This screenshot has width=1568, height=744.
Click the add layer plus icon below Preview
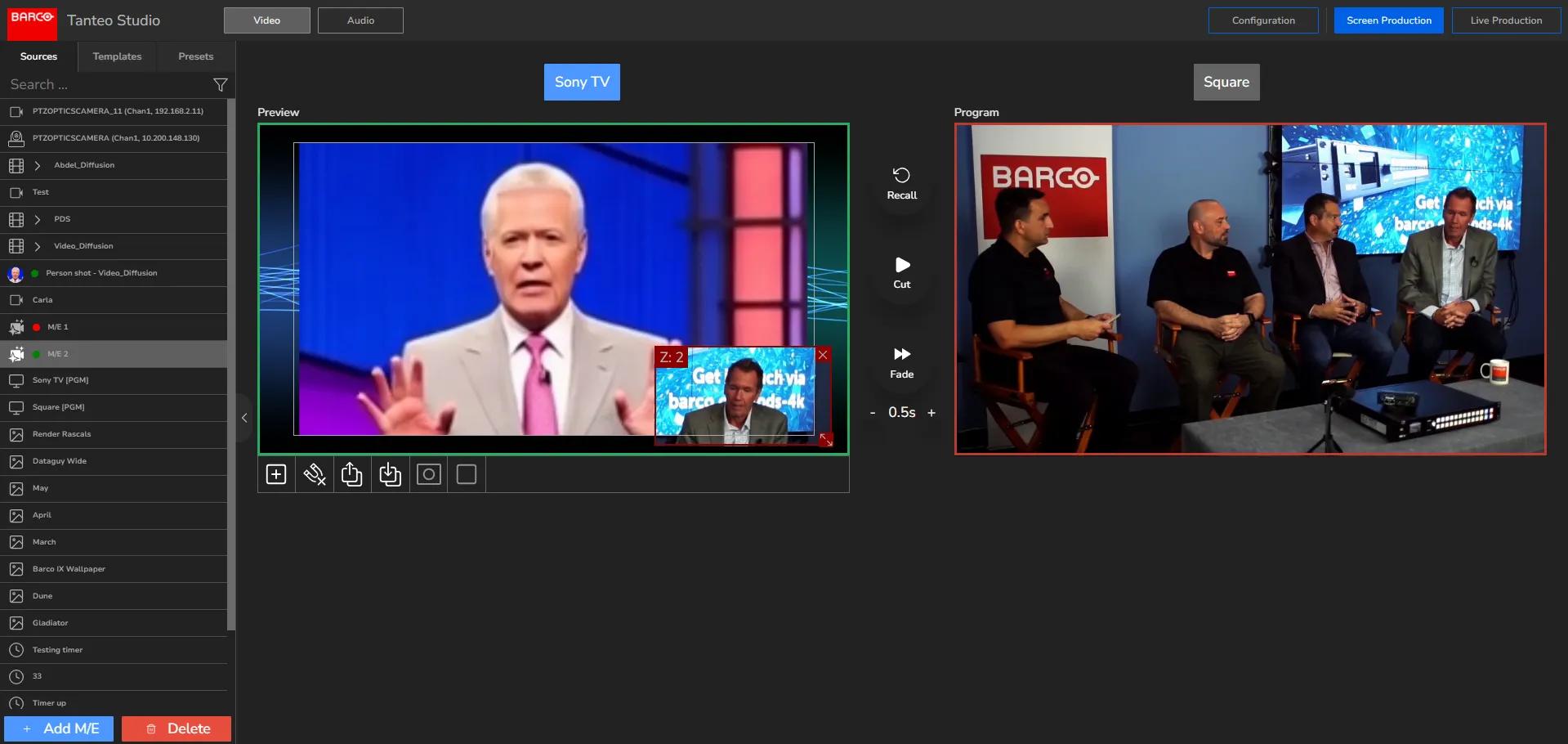point(276,474)
